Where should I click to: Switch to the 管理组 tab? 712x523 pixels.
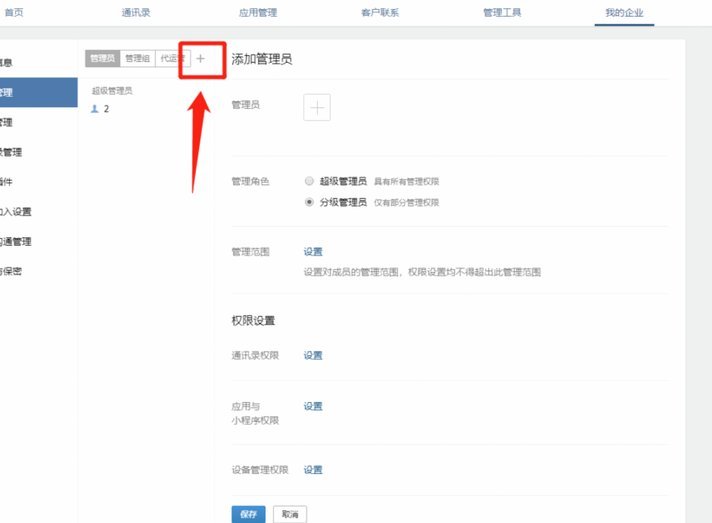pyautogui.click(x=138, y=59)
